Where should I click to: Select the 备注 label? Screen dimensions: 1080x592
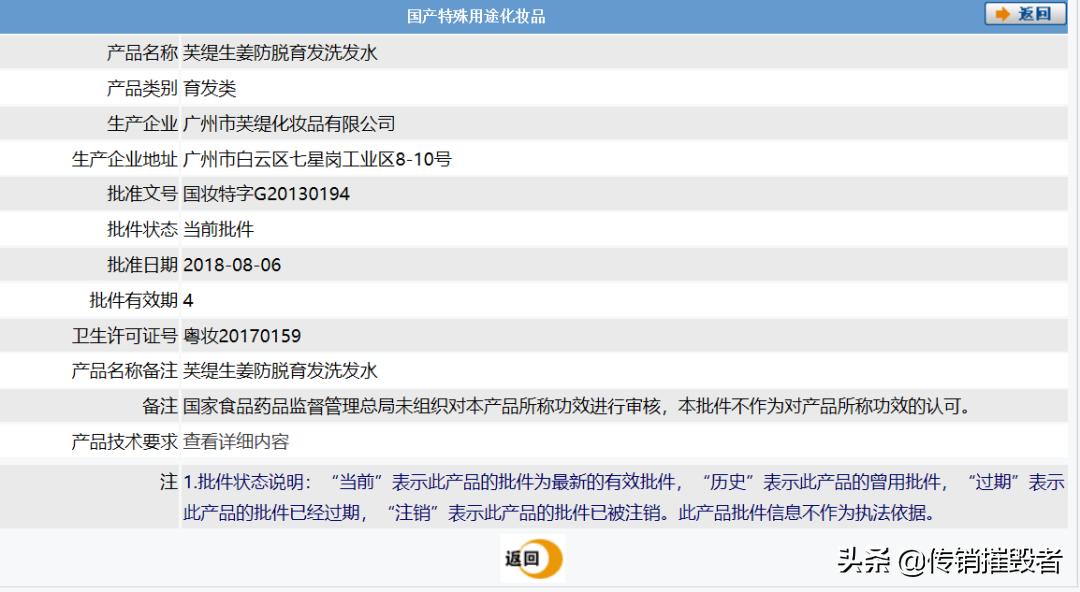(x=160, y=407)
